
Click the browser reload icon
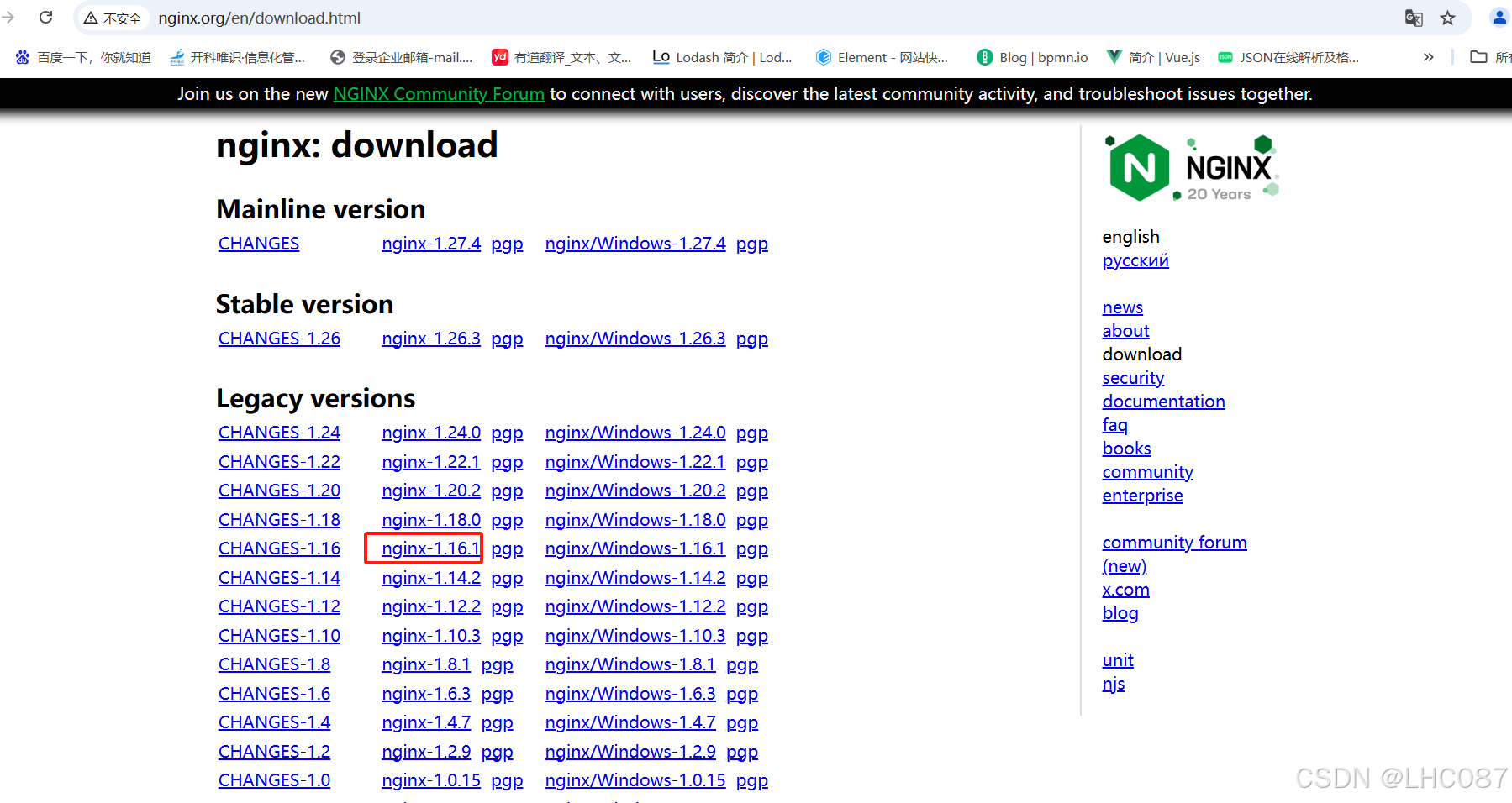(46, 18)
